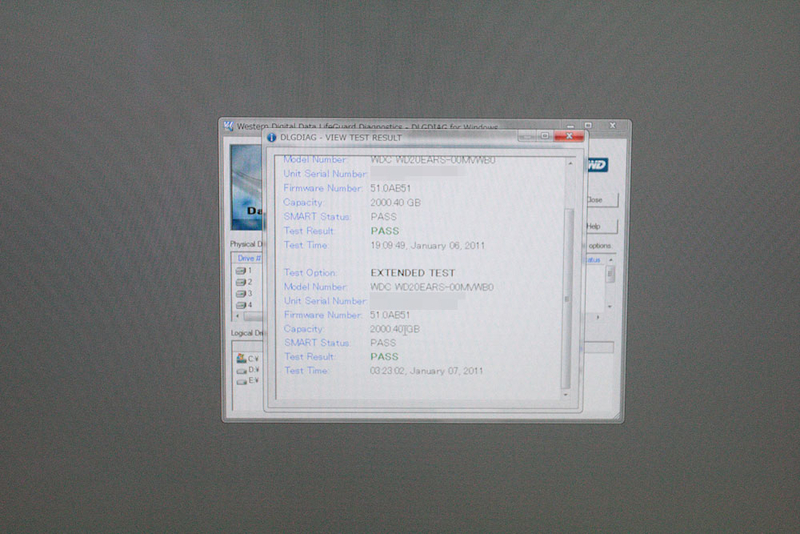The image size is (800, 534).
Task: Click the first SMART Status PASS value
Action: click(384, 217)
